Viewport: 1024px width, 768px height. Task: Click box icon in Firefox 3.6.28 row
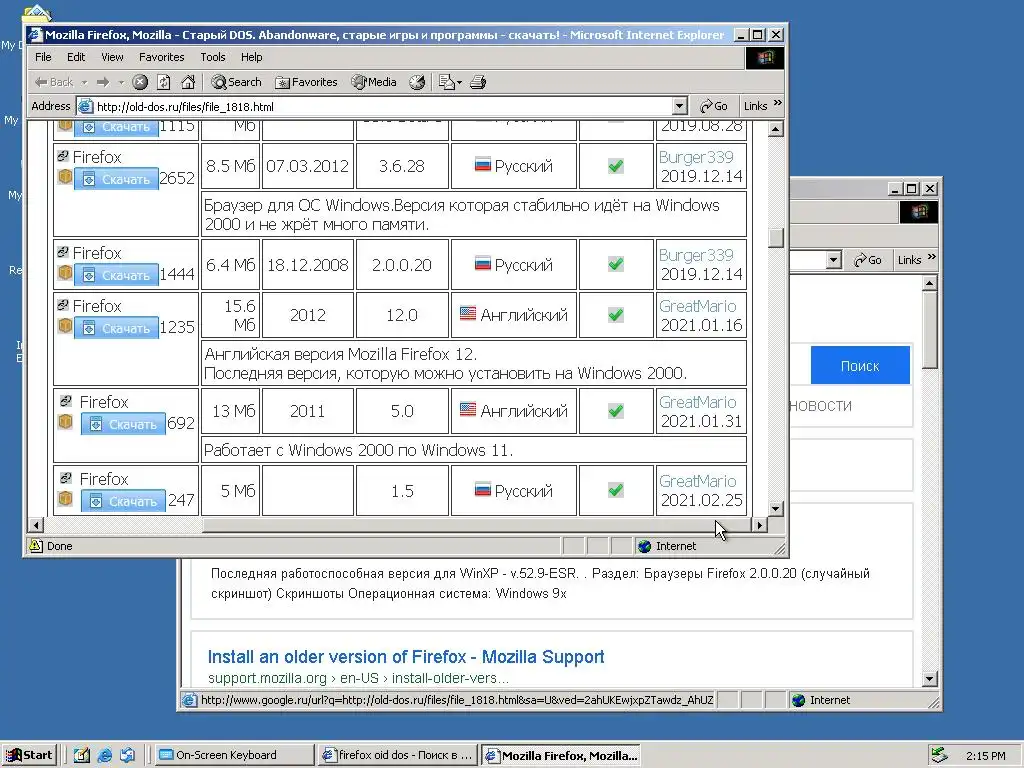65,176
